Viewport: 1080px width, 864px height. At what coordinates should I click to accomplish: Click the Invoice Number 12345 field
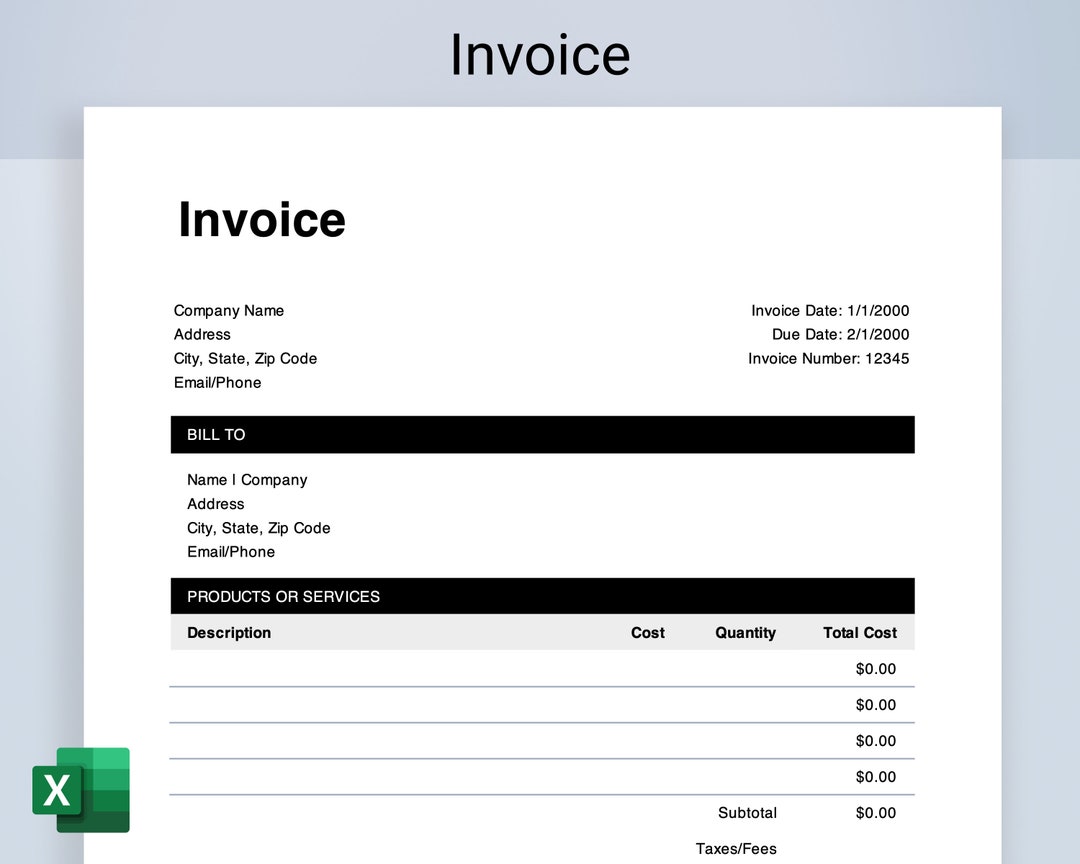pyautogui.click(x=829, y=358)
